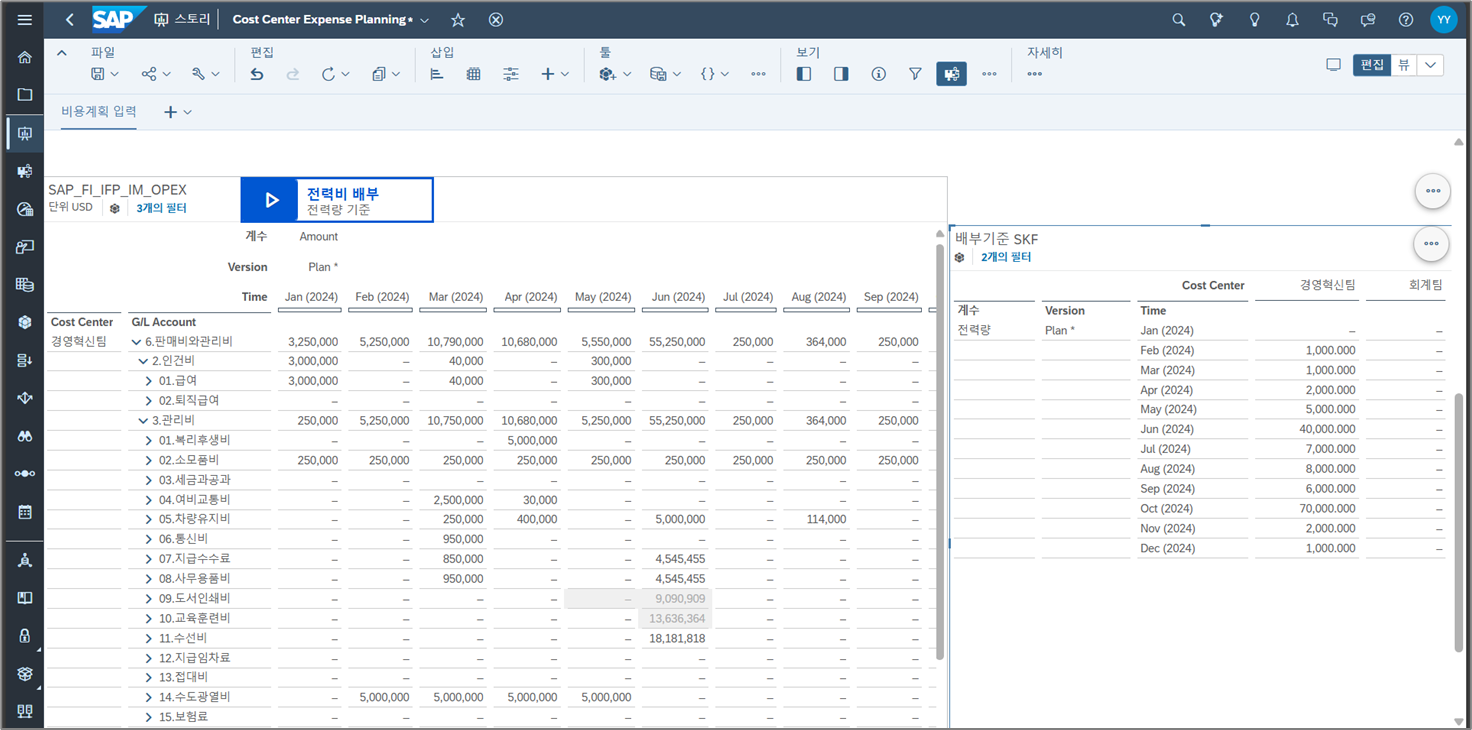Click the refresh icon in 편집 group
Image resolution: width=1472 pixels, height=730 pixels.
[329, 74]
